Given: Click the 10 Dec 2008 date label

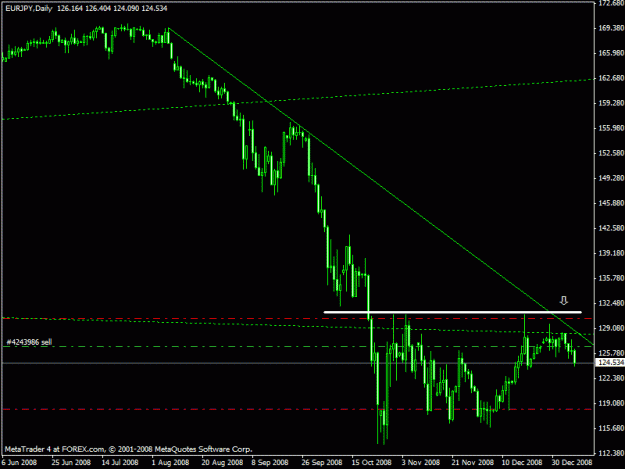Looking at the screenshot, I should pyautogui.click(x=522, y=463).
